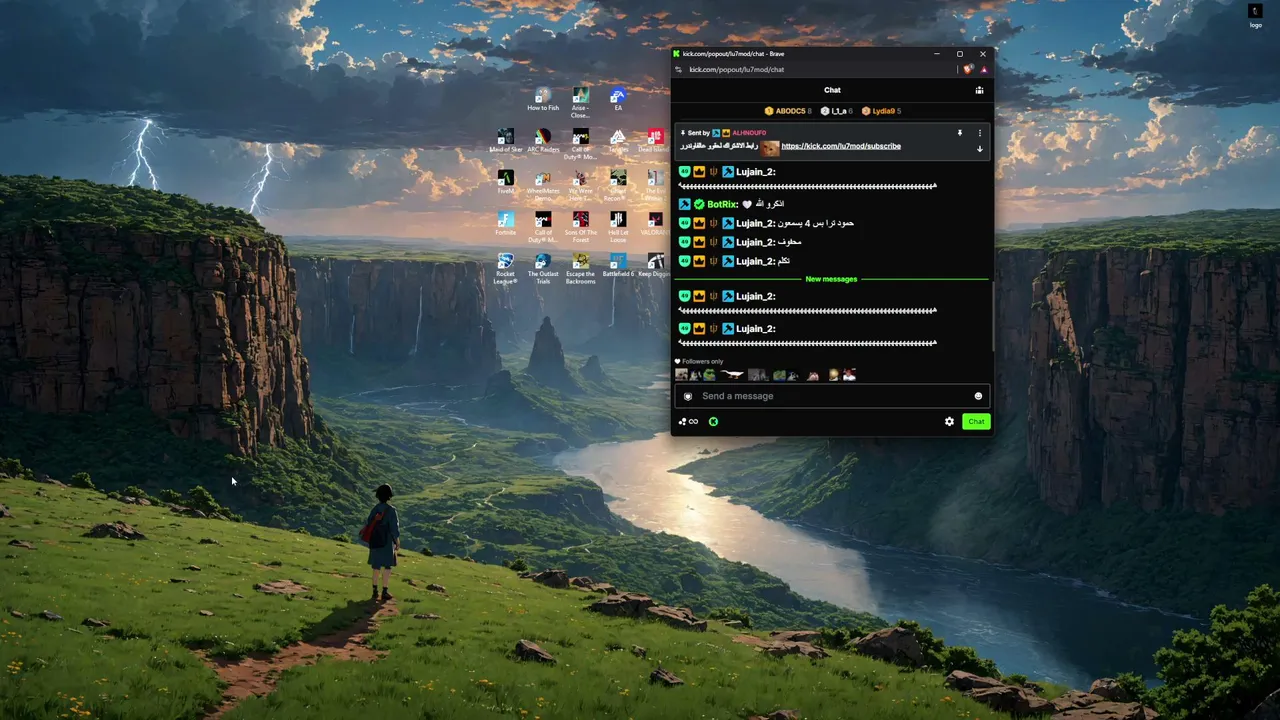This screenshot has width=1280, height=720.
Task: Click the BotRix username
Action: coord(722,204)
